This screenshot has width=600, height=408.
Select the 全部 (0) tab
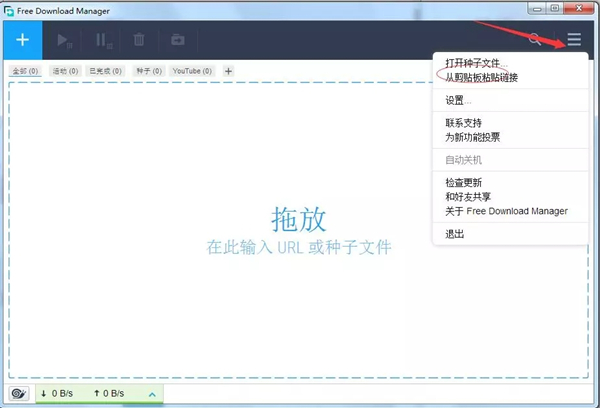(x=25, y=71)
